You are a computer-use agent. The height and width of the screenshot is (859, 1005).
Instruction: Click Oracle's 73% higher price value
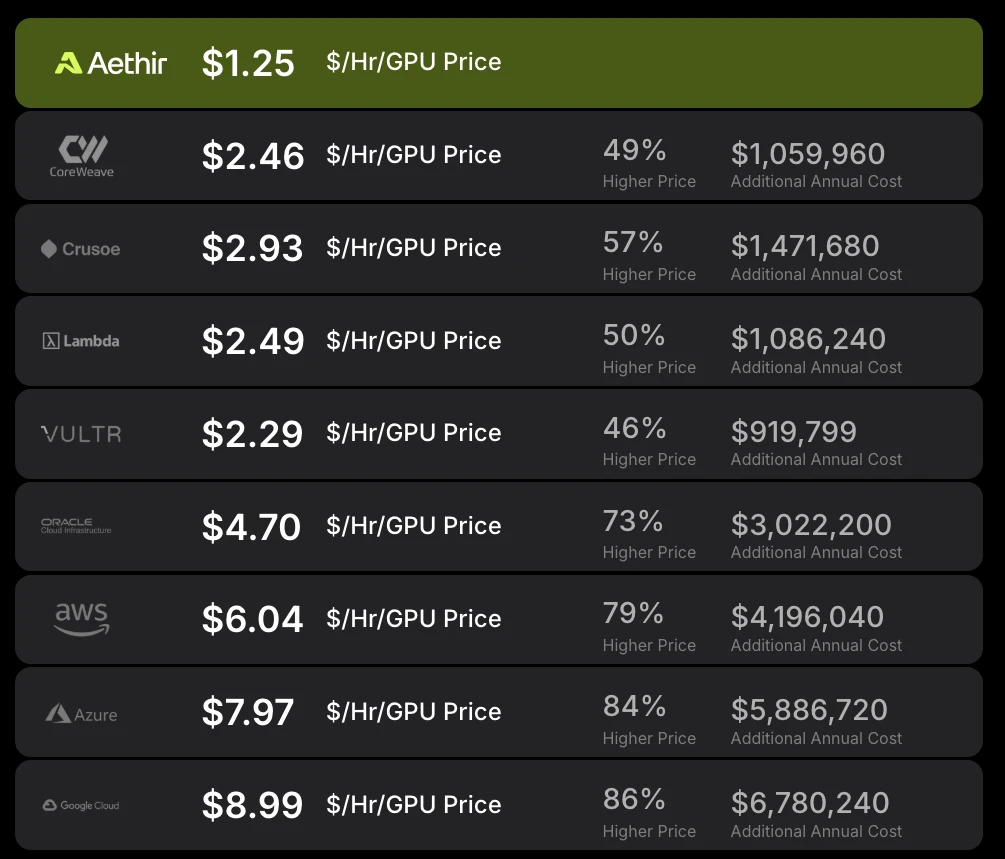[633, 521]
